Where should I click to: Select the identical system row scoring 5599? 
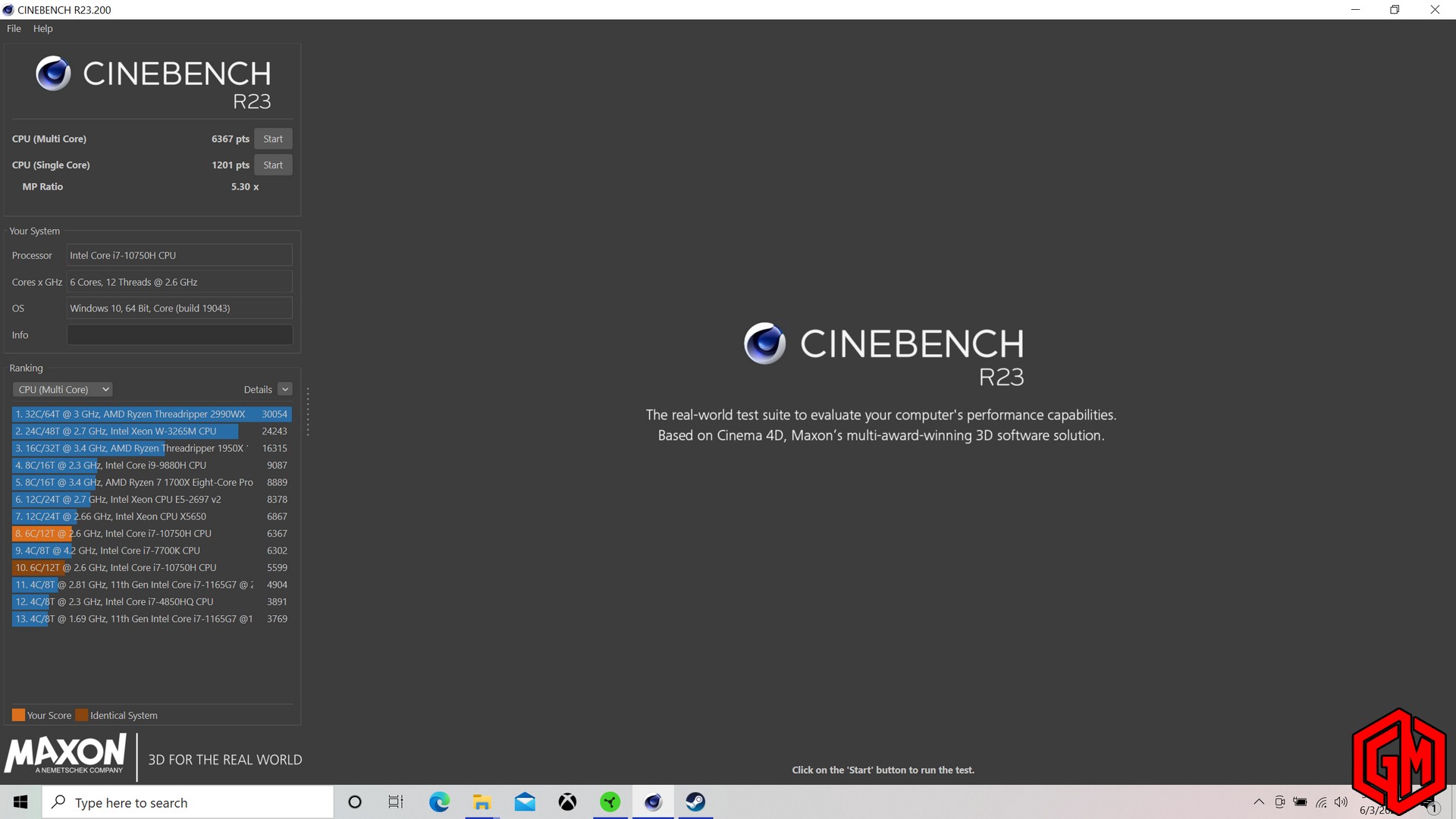click(152, 567)
